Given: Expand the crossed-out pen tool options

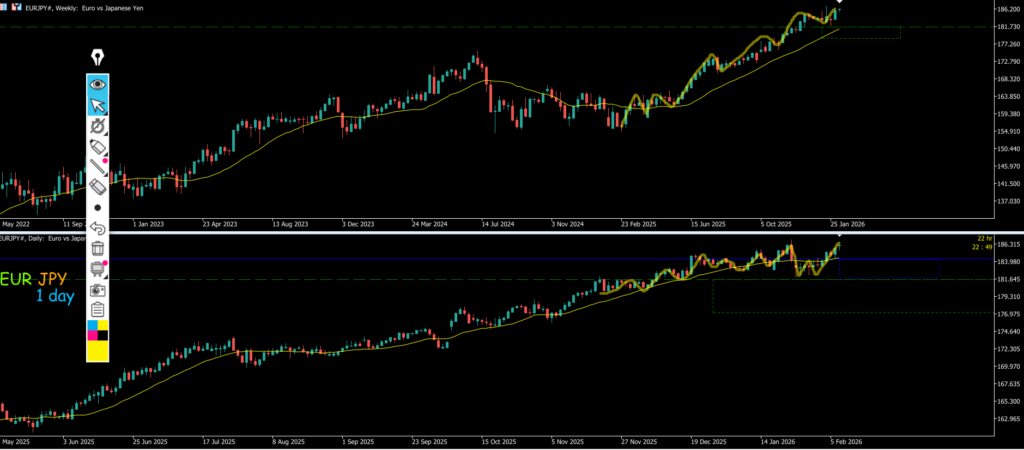Looking at the screenshot, I should (x=99, y=126).
